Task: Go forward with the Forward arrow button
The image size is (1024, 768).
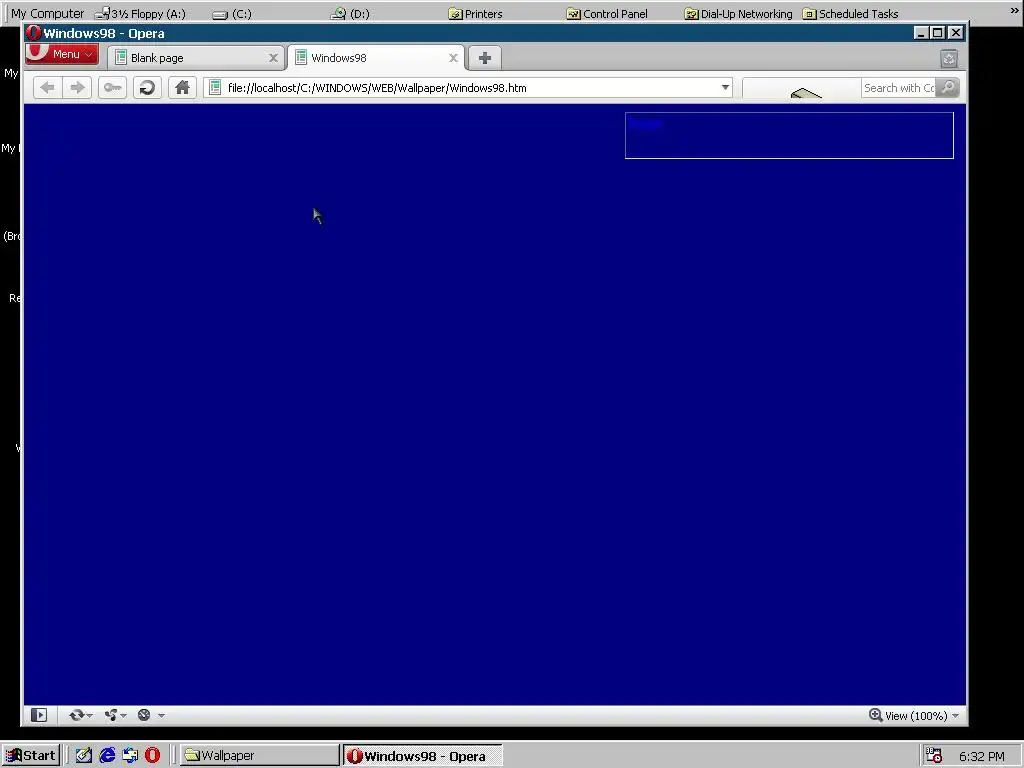Action: (x=77, y=88)
